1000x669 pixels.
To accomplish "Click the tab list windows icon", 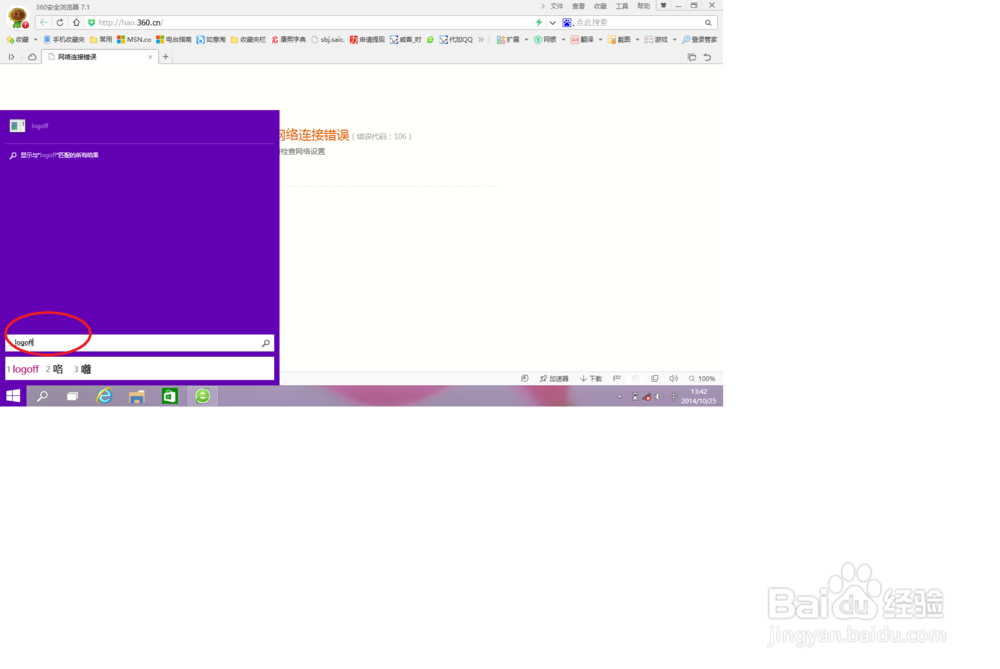I will point(692,57).
